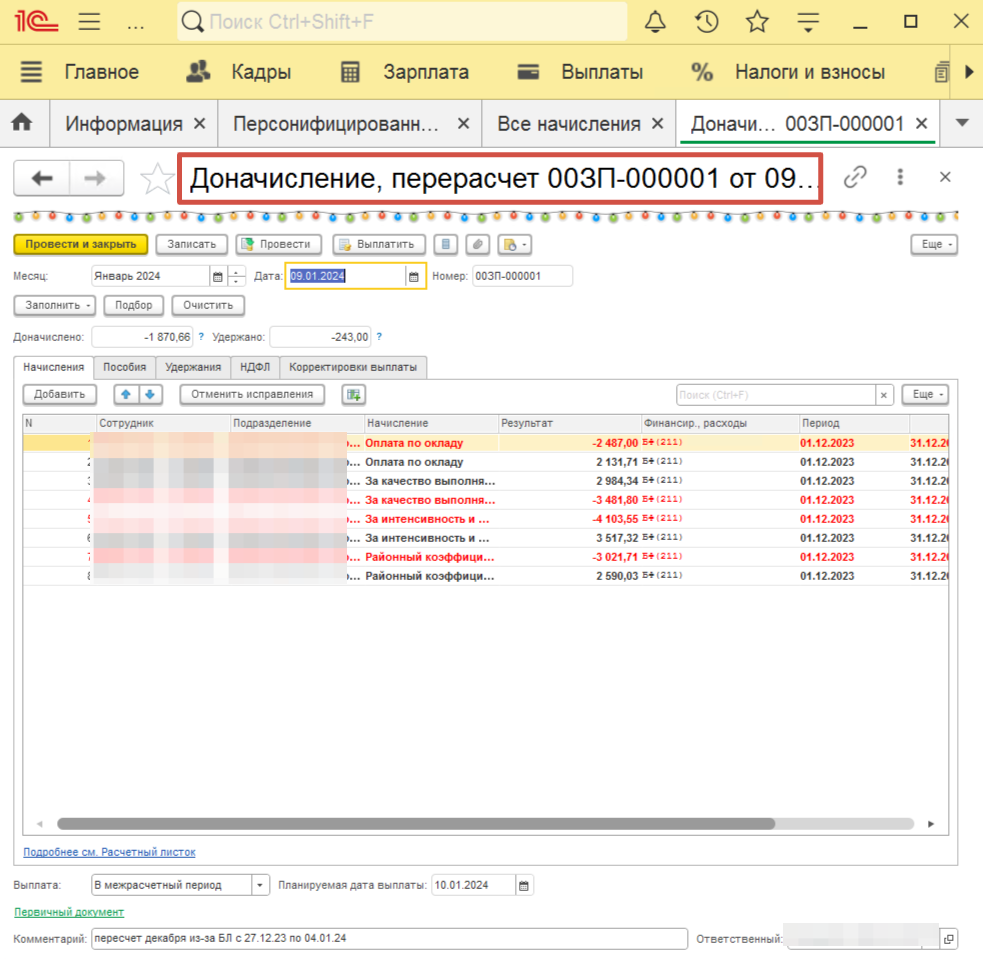Open calendar for Месяц field
Image resolution: width=983 pixels, height=959 pixels.
(218, 276)
